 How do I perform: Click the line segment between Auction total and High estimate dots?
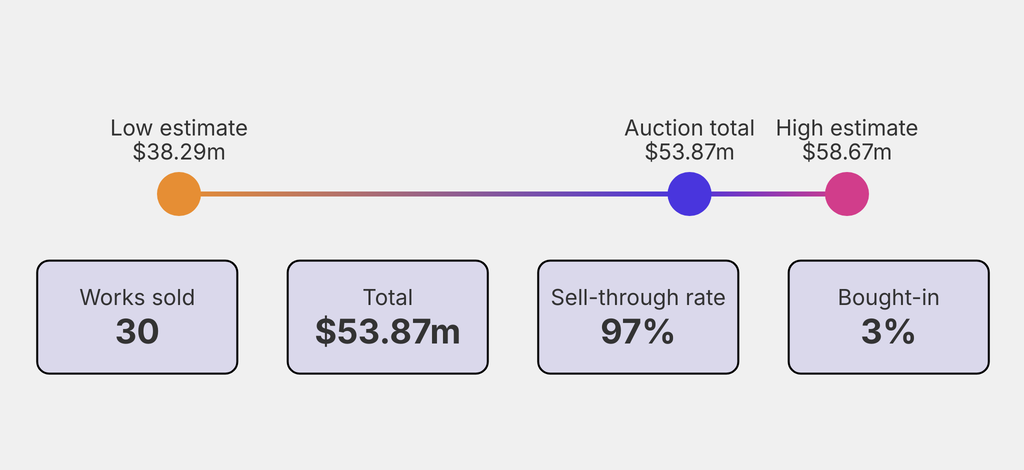tap(768, 194)
